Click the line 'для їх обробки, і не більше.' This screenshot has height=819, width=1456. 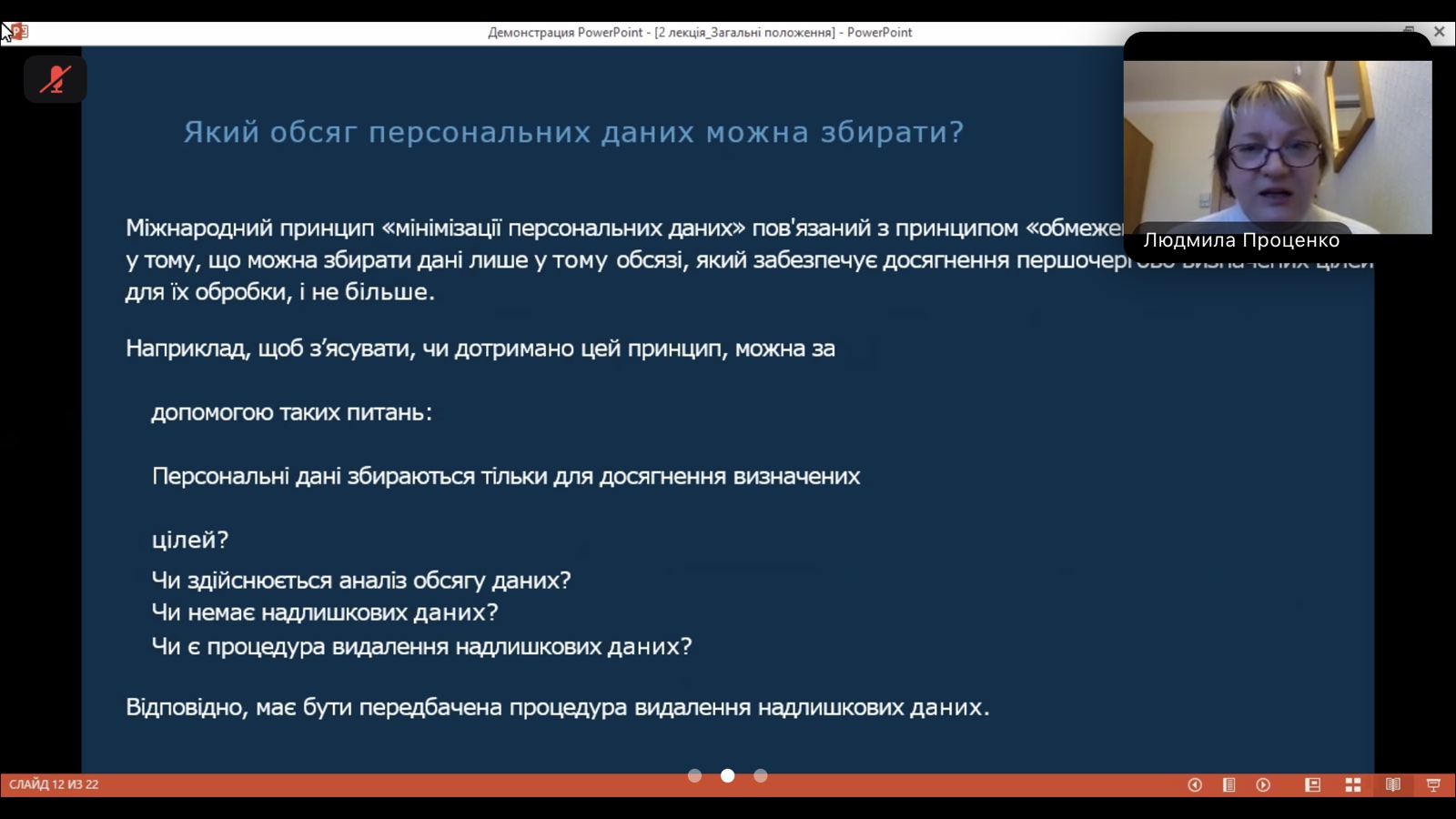coord(280,292)
